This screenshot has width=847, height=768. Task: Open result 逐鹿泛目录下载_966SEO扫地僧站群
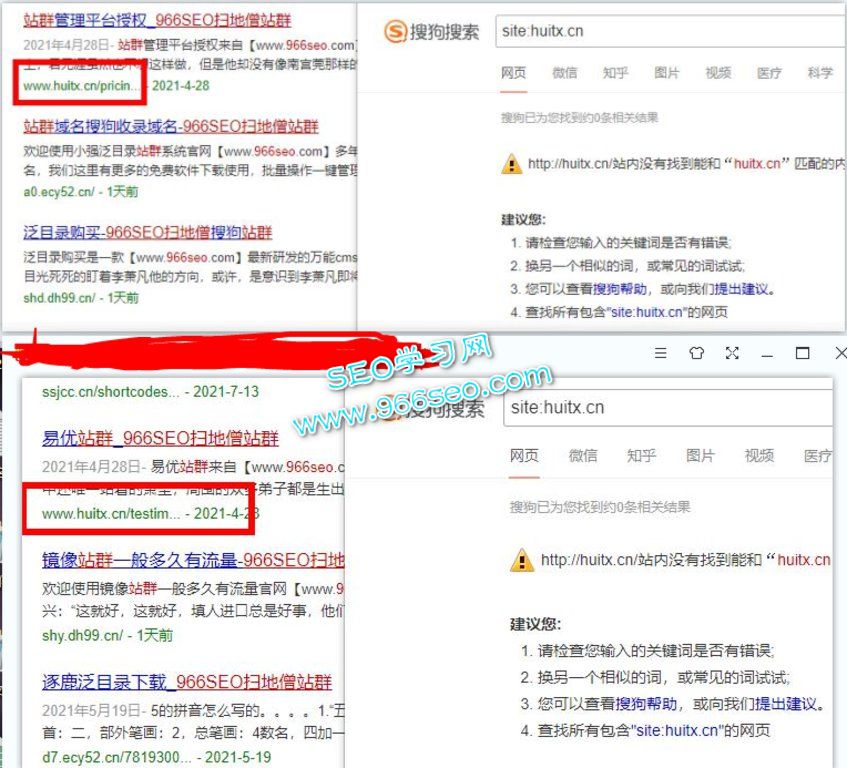click(x=187, y=682)
